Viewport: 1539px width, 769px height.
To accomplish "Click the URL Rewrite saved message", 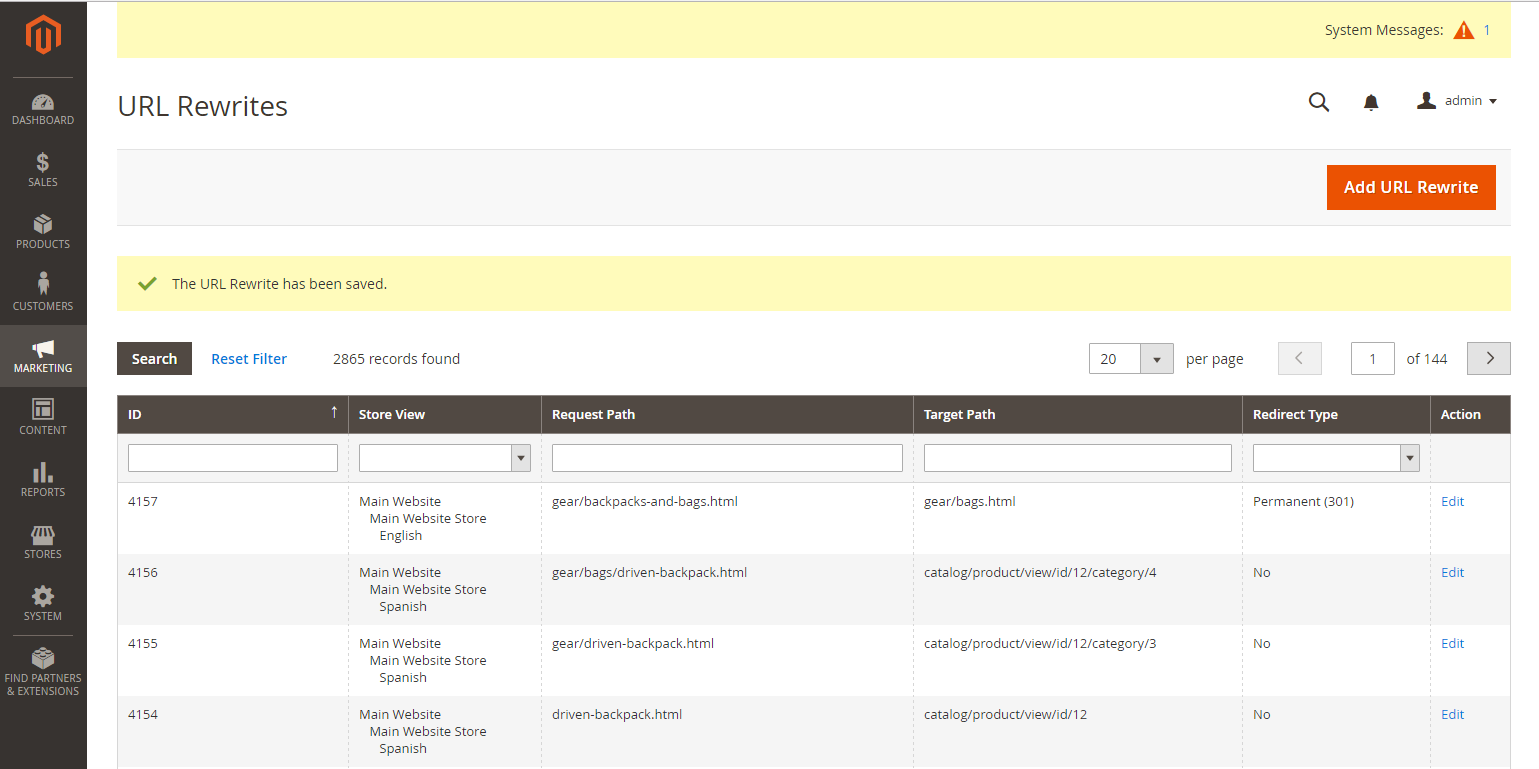I will pos(279,284).
